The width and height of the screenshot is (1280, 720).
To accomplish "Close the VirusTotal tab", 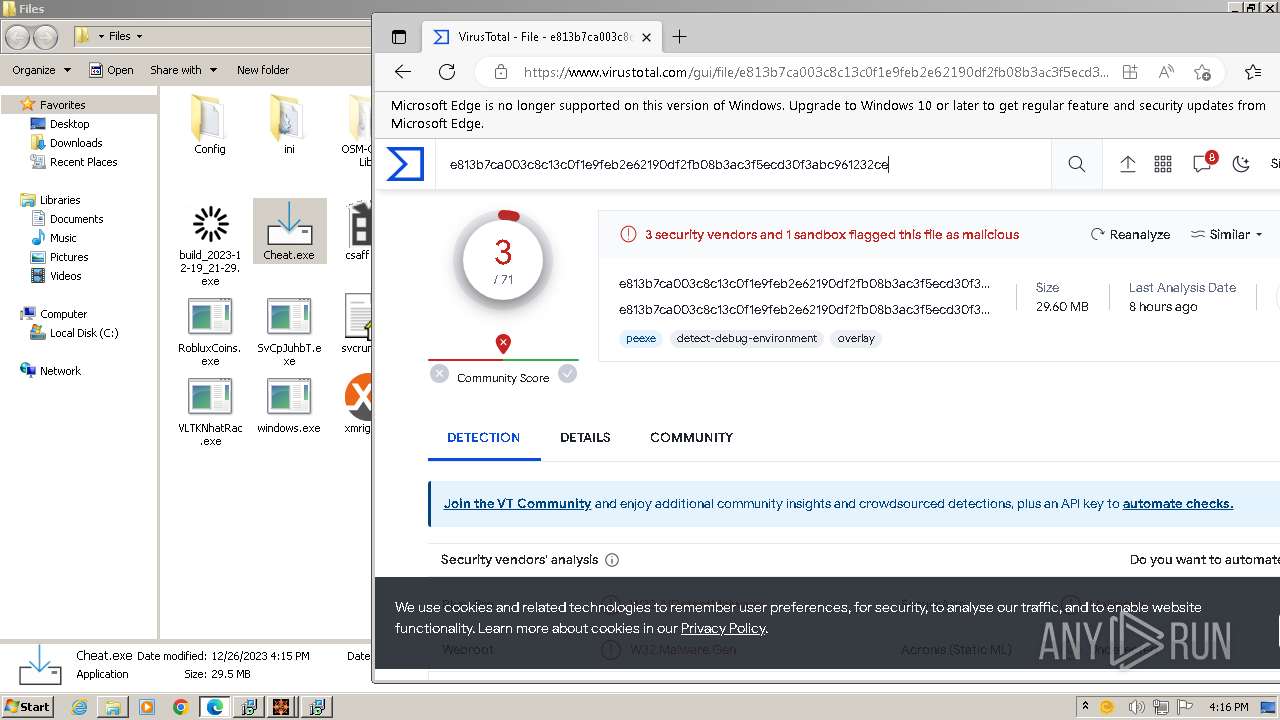I will pos(646,37).
